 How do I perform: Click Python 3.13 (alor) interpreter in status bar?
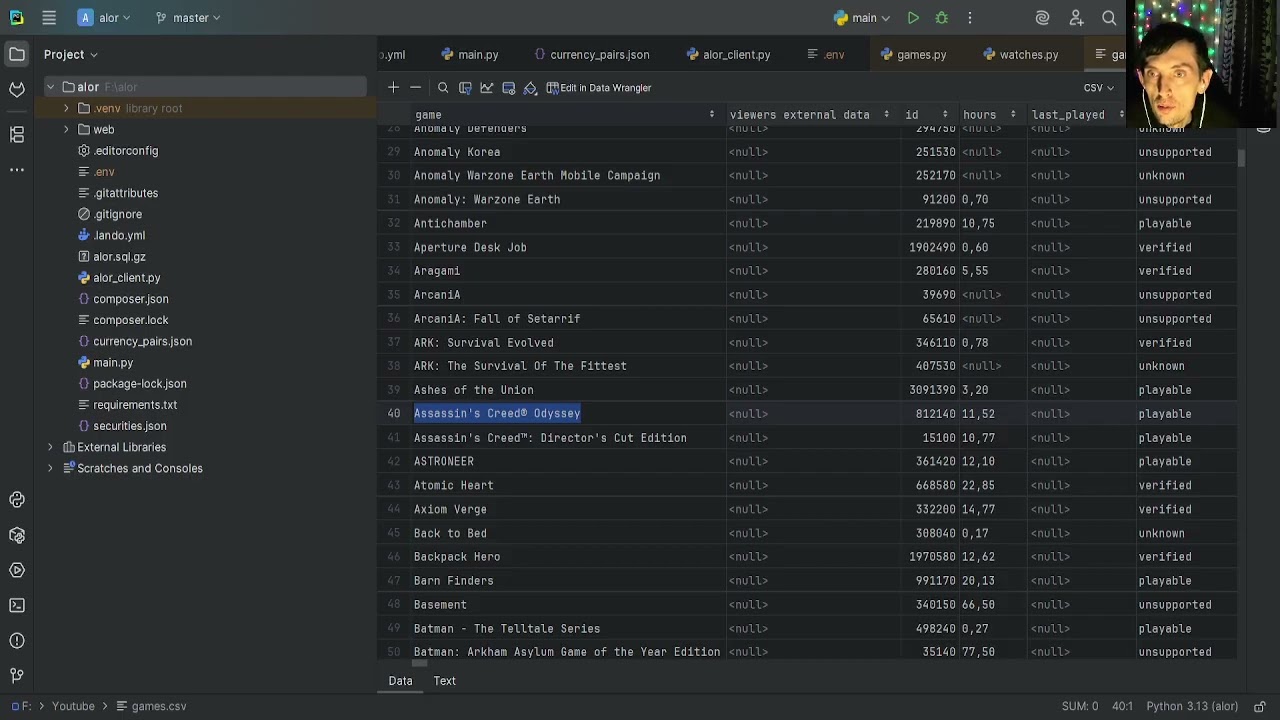click(1192, 706)
